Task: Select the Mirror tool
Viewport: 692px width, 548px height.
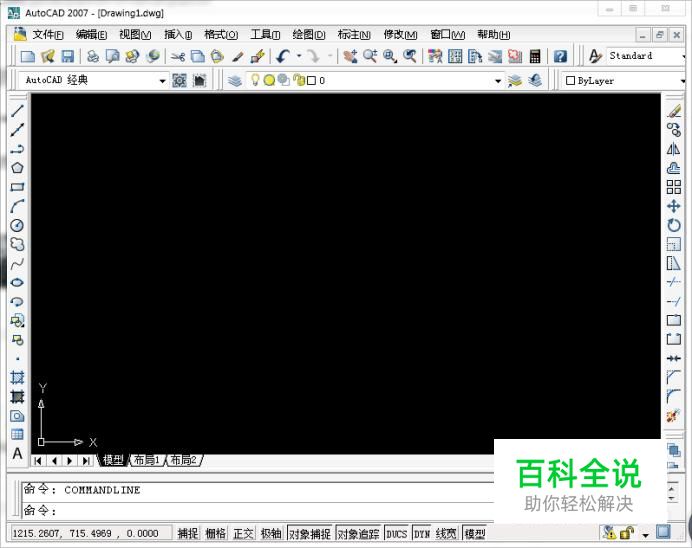Action: click(x=674, y=149)
